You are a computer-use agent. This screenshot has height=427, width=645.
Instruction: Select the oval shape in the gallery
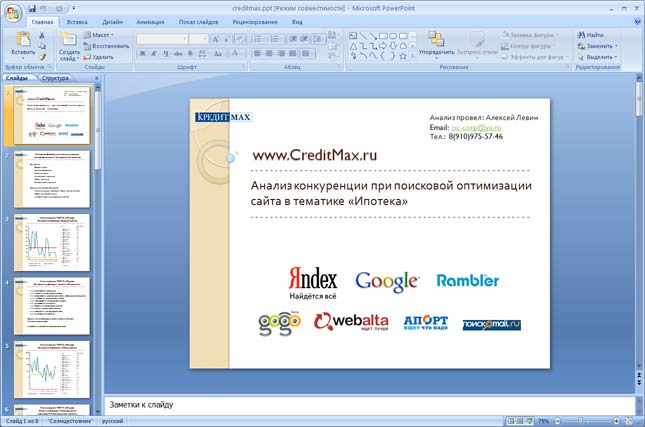coord(393,36)
